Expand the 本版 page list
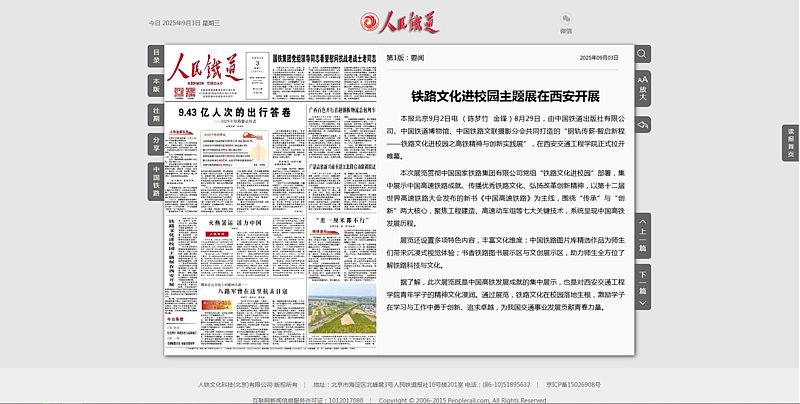The height and width of the screenshot is (404, 800). tap(156, 85)
